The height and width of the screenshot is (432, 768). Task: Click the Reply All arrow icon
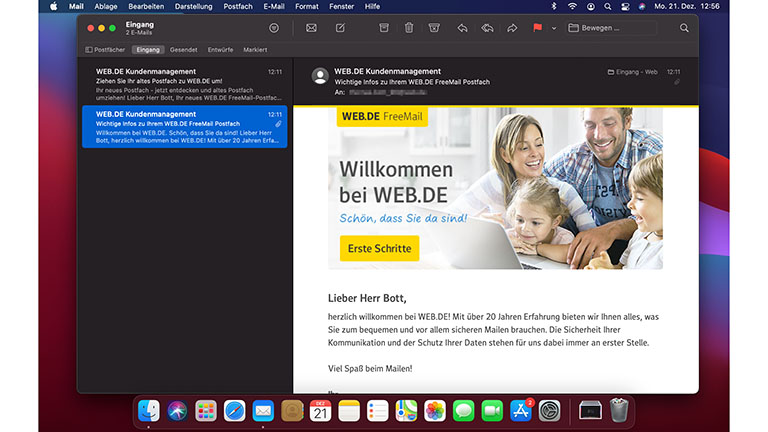pos(487,28)
